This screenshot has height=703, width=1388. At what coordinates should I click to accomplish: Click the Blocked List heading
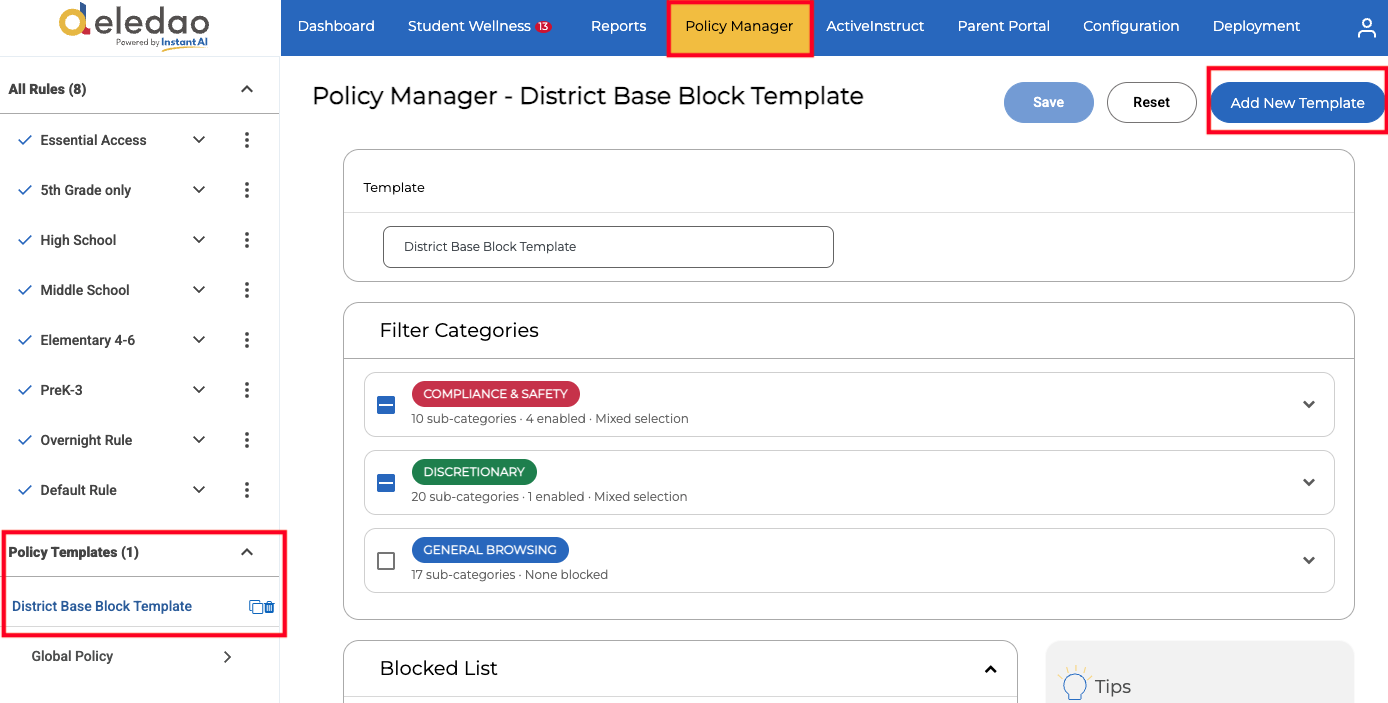[438, 669]
